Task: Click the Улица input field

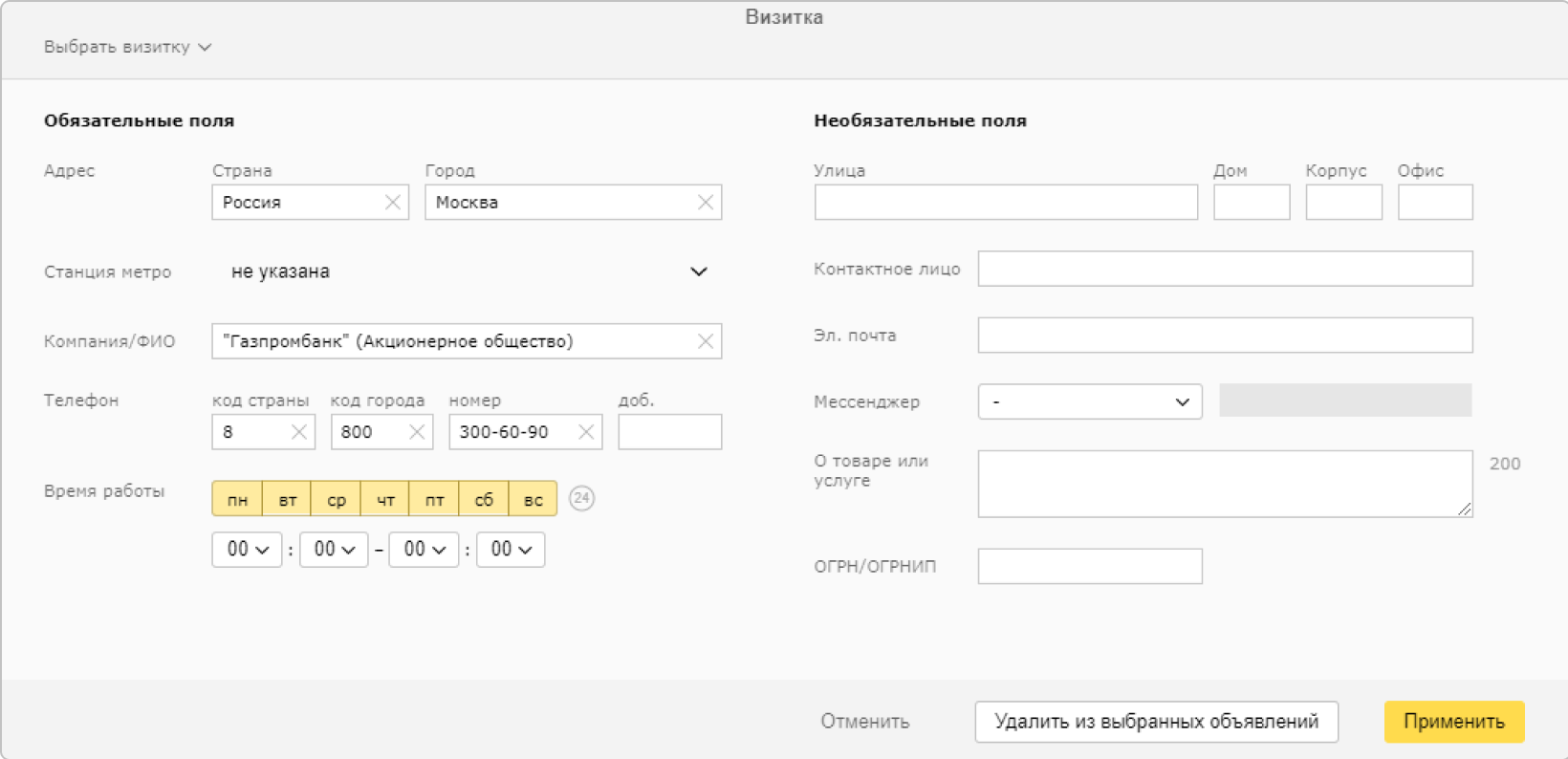Action: [x=1006, y=203]
